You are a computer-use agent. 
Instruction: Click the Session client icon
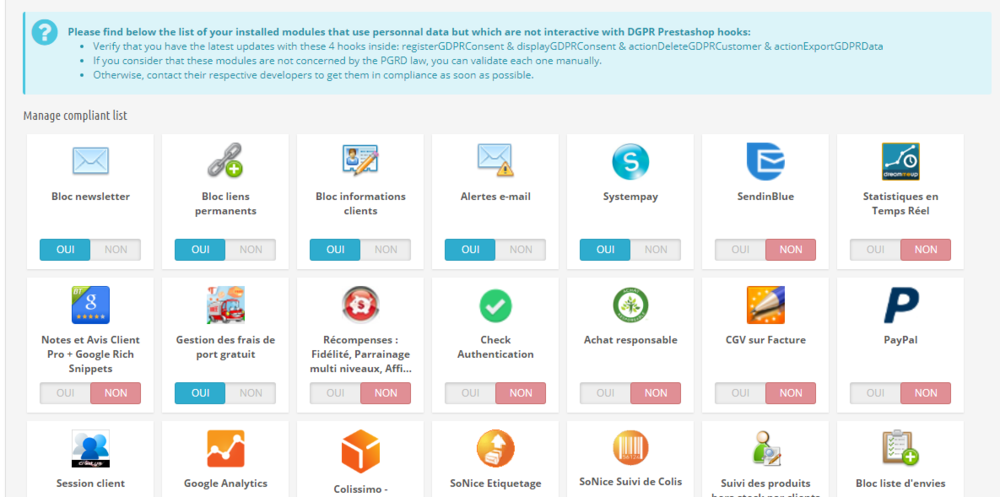[x=90, y=449]
